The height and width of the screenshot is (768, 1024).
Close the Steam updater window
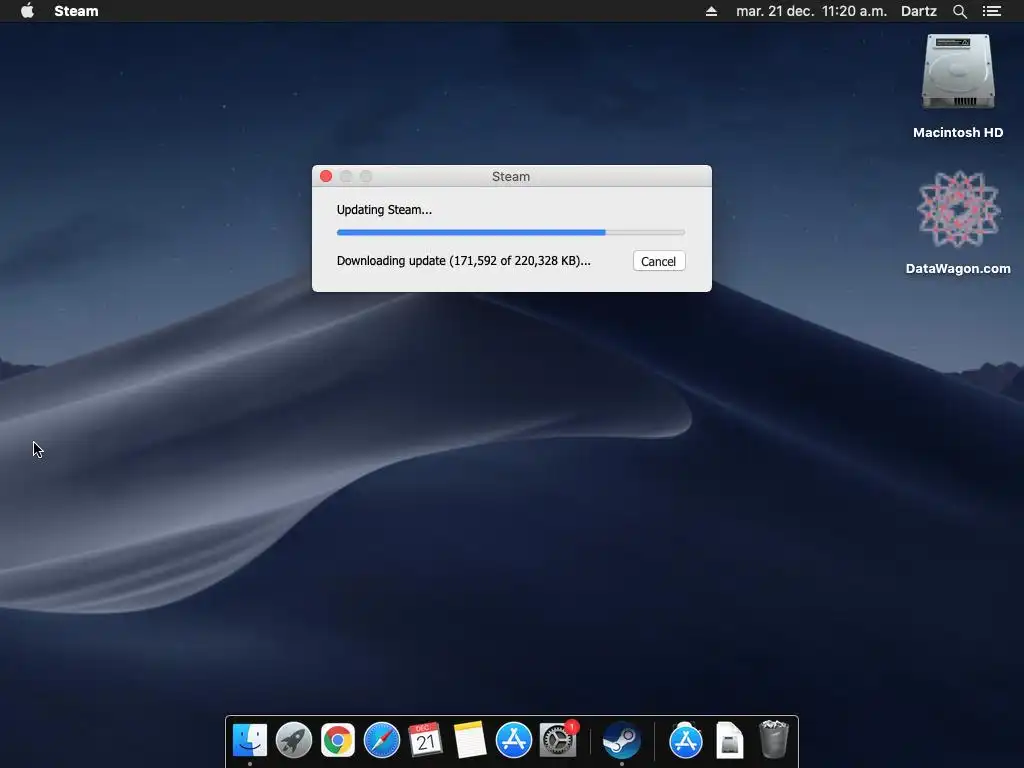pos(326,176)
